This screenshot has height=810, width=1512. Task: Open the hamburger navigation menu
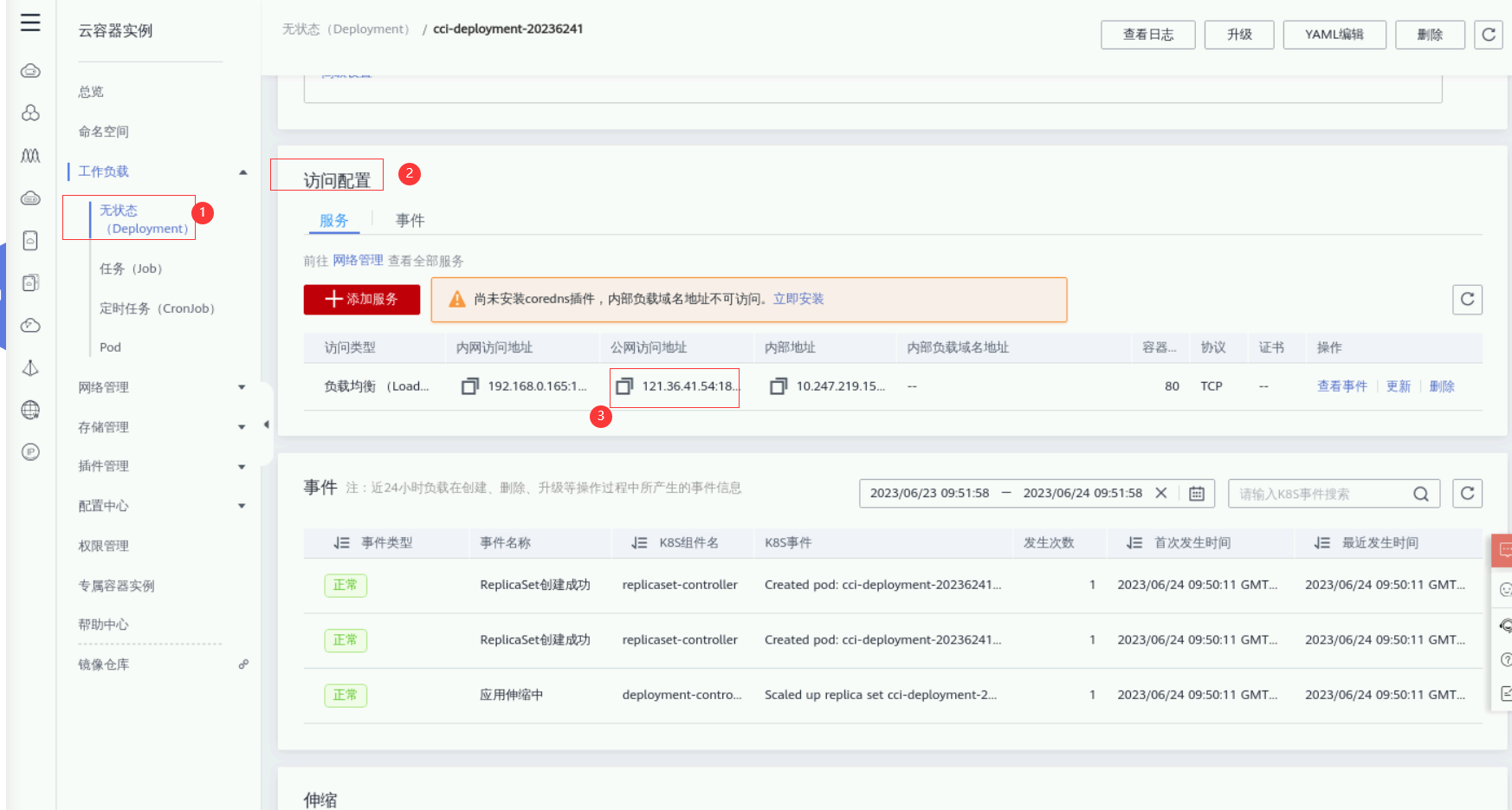[x=30, y=23]
